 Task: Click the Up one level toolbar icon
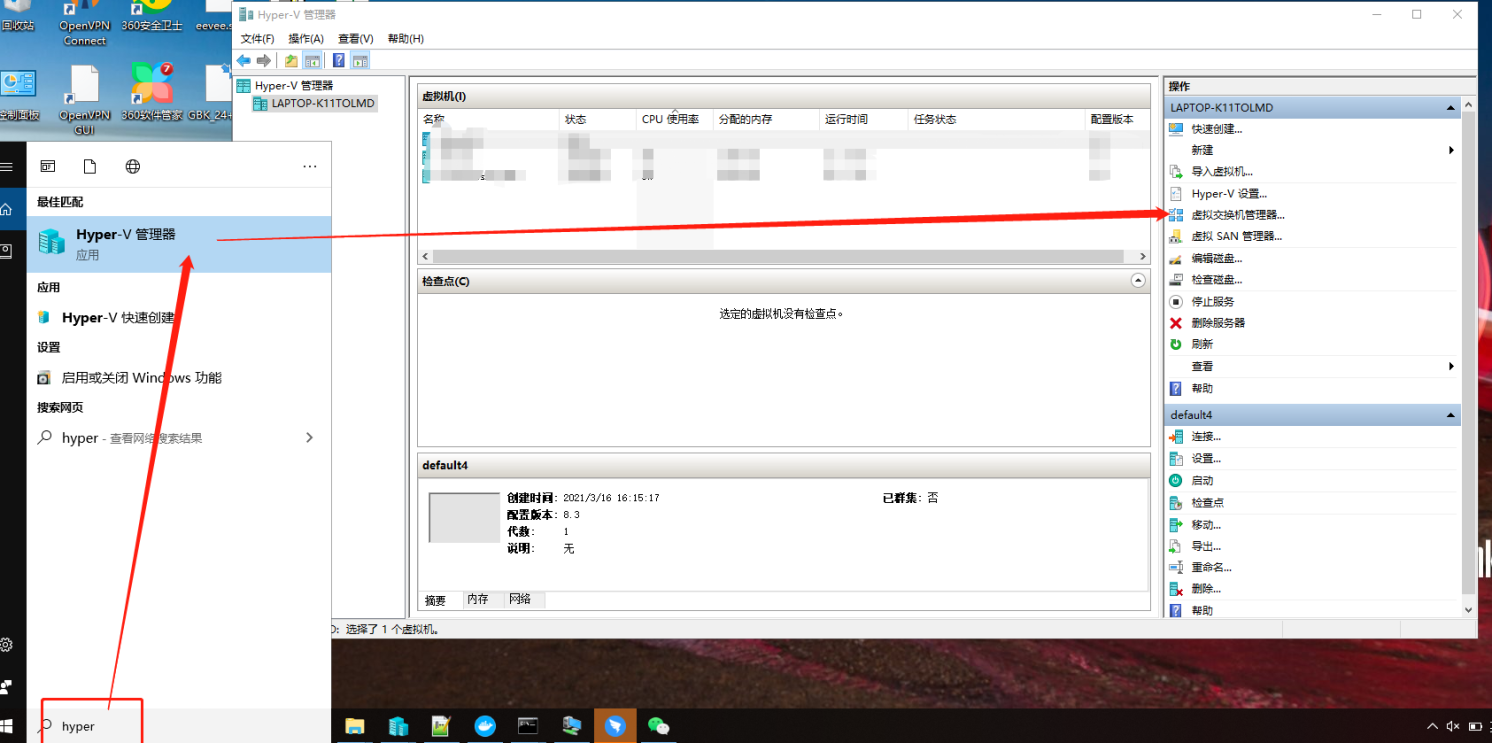(291, 61)
